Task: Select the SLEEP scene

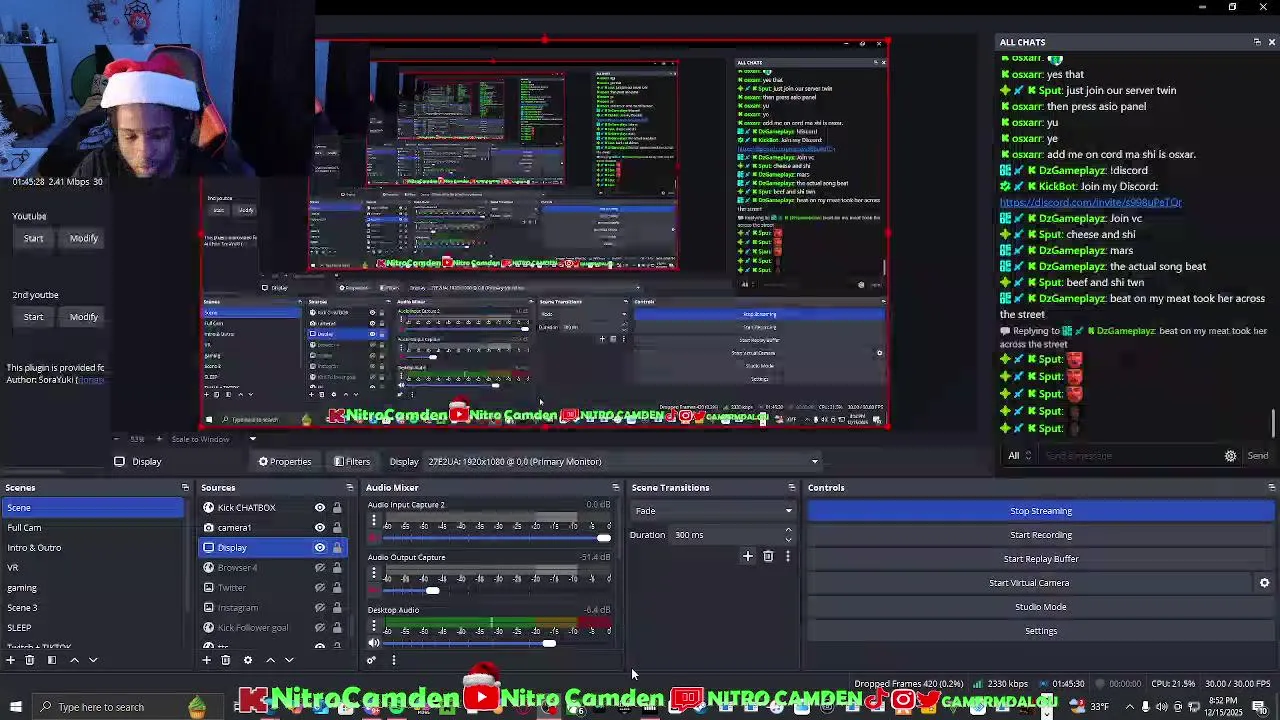Action: pyautogui.click(x=93, y=628)
